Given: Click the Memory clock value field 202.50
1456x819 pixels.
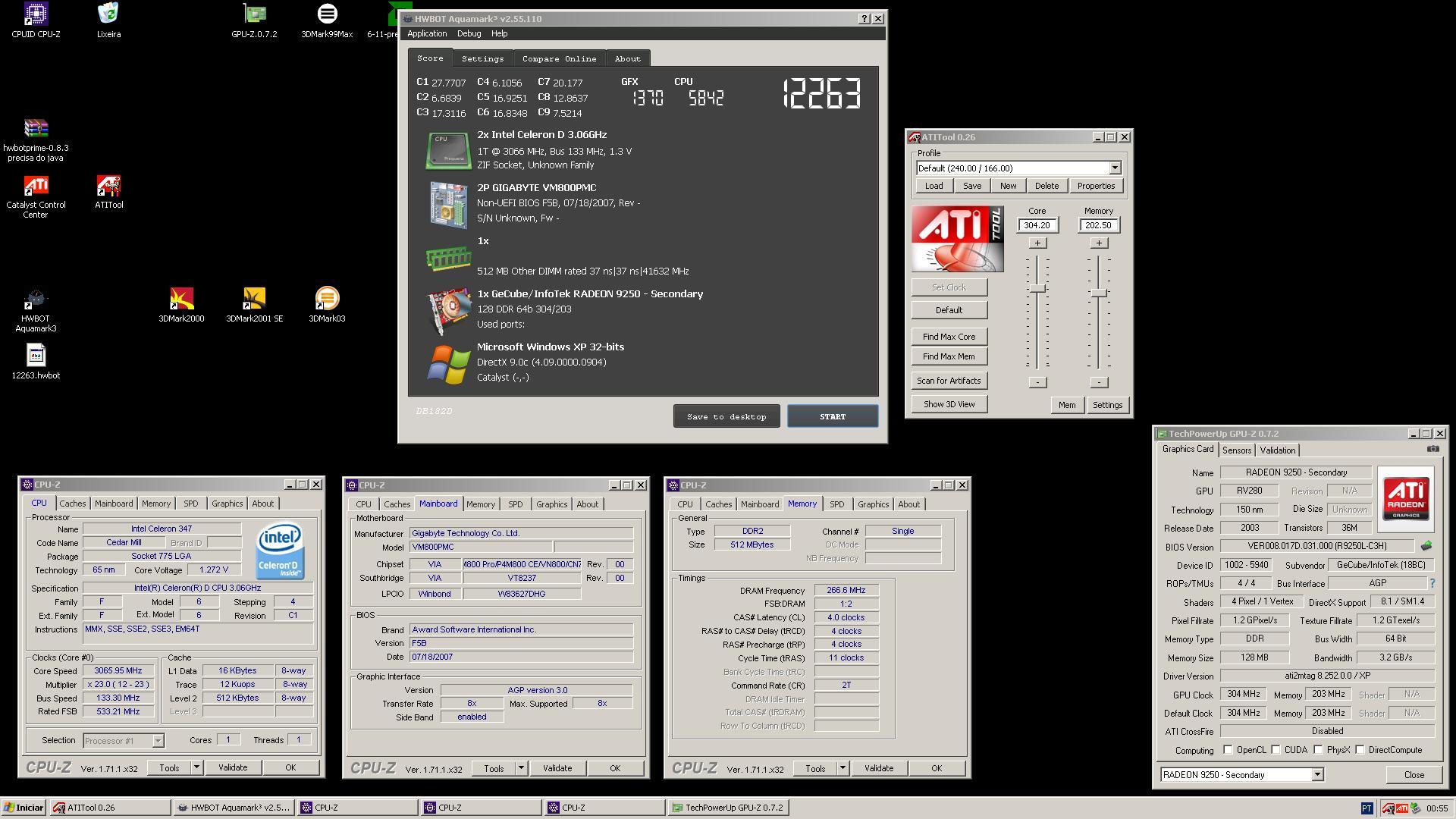Looking at the screenshot, I should tap(1098, 225).
